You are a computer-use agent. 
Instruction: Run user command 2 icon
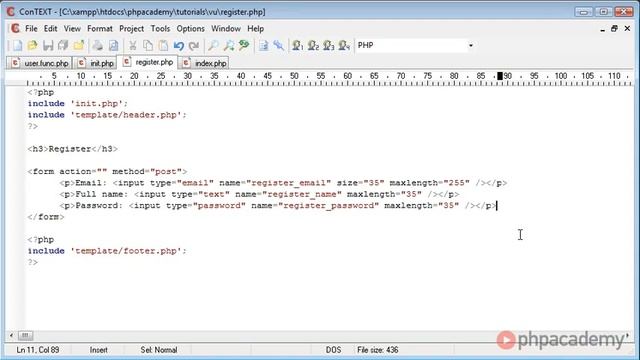coord(313,45)
